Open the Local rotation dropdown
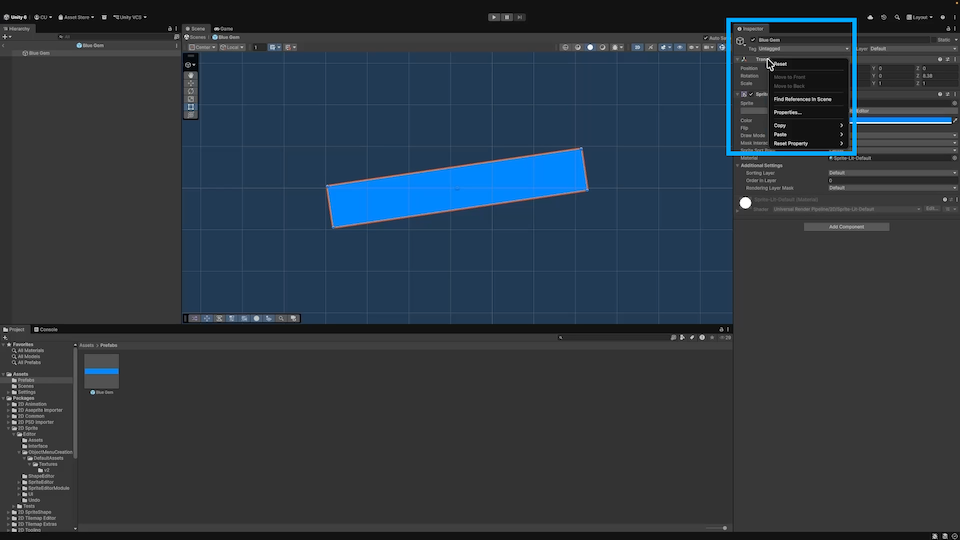Image resolution: width=960 pixels, height=540 pixels. click(232, 47)
